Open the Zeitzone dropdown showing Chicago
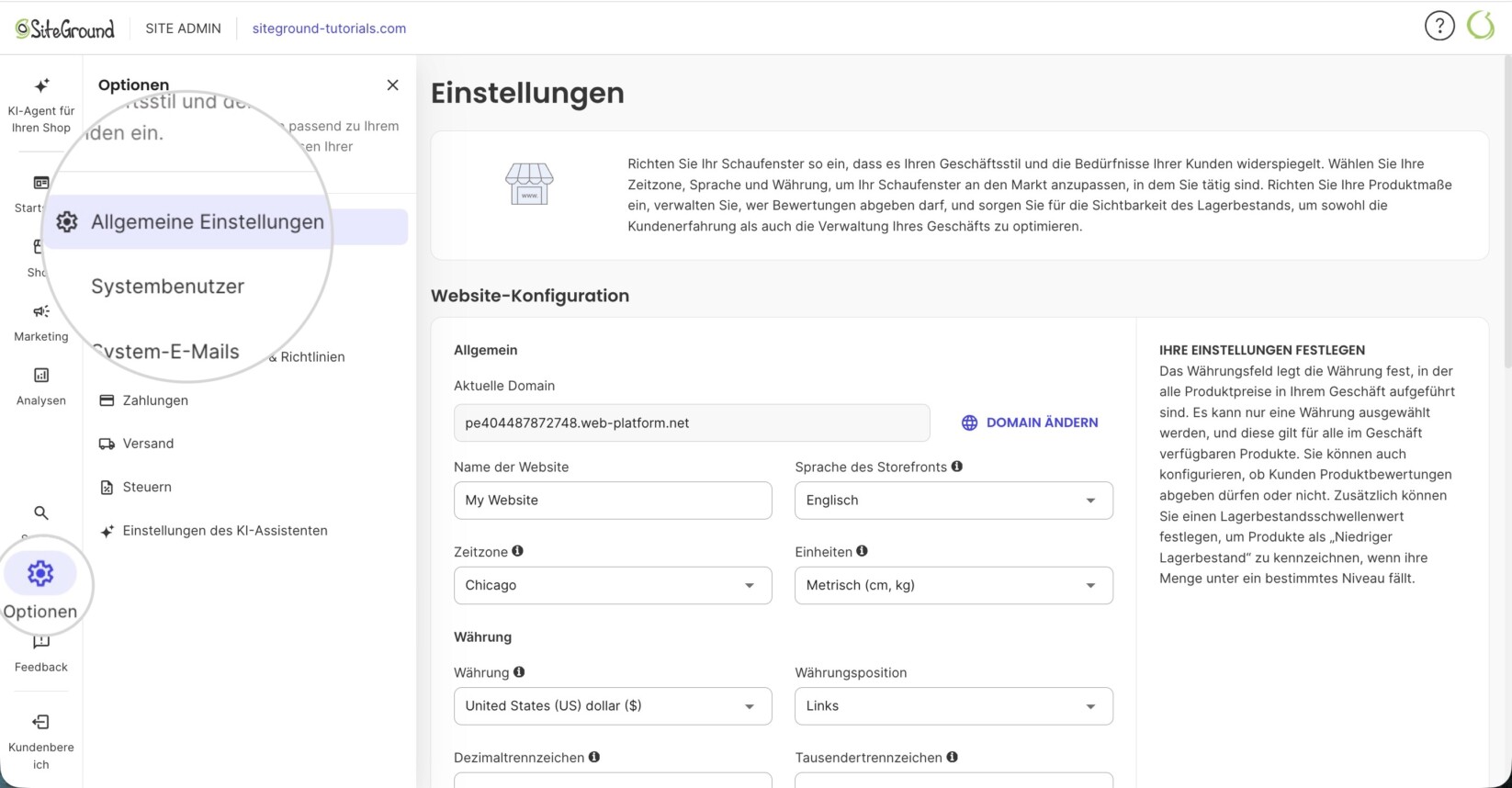The width and height of the screenshot is (1512, 788). 613,585
